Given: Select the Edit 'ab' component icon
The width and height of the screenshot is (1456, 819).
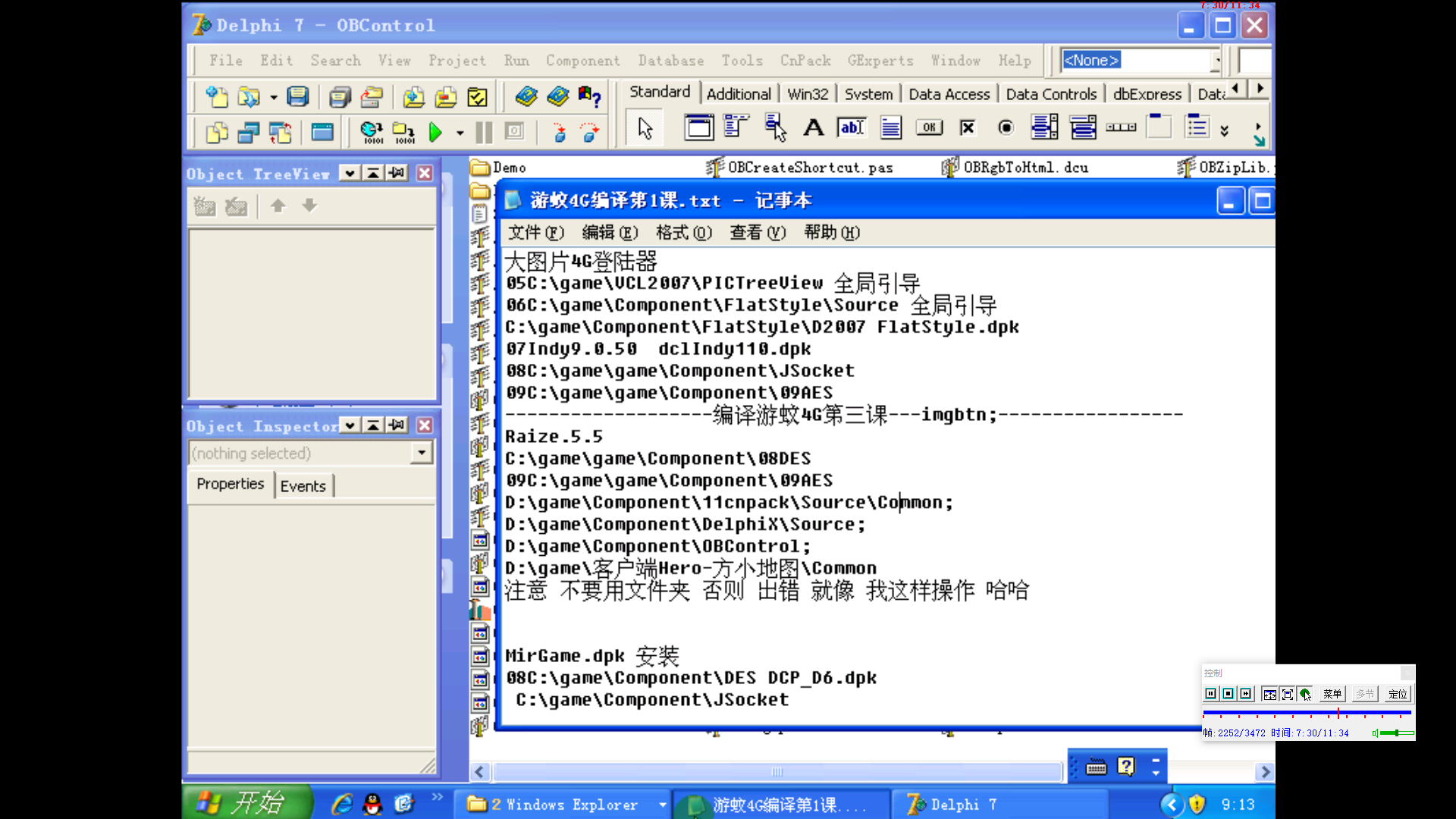Looking at the screenshot, I should pos(852,127).
